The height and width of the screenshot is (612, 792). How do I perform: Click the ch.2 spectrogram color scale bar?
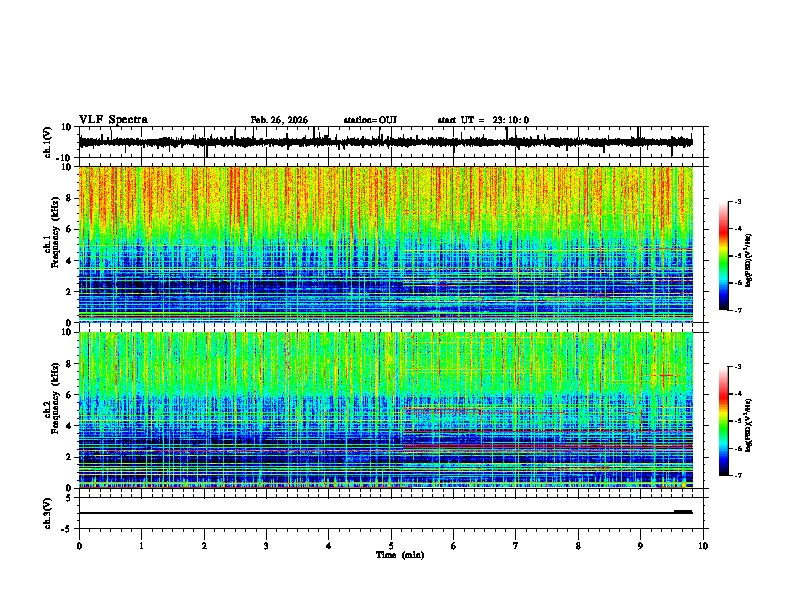tap(723, 421)
